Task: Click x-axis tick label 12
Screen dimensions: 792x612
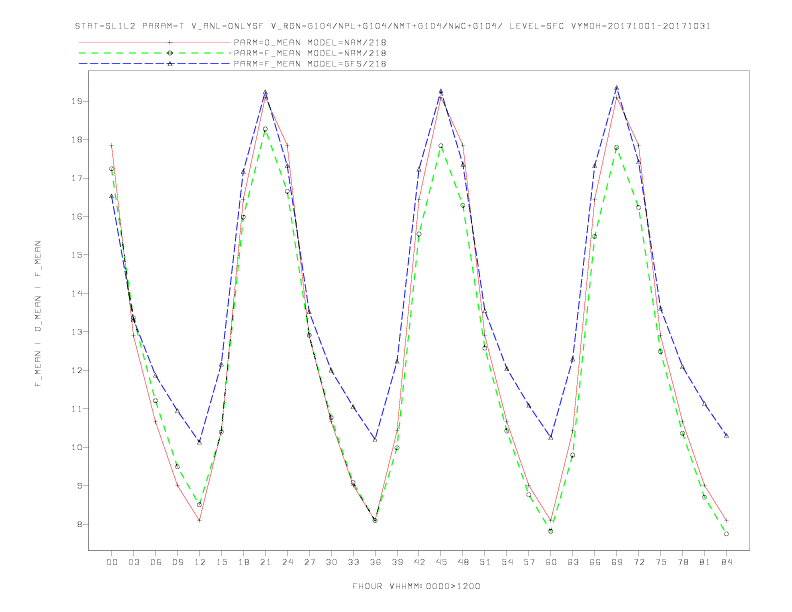Action: (200, 562)
